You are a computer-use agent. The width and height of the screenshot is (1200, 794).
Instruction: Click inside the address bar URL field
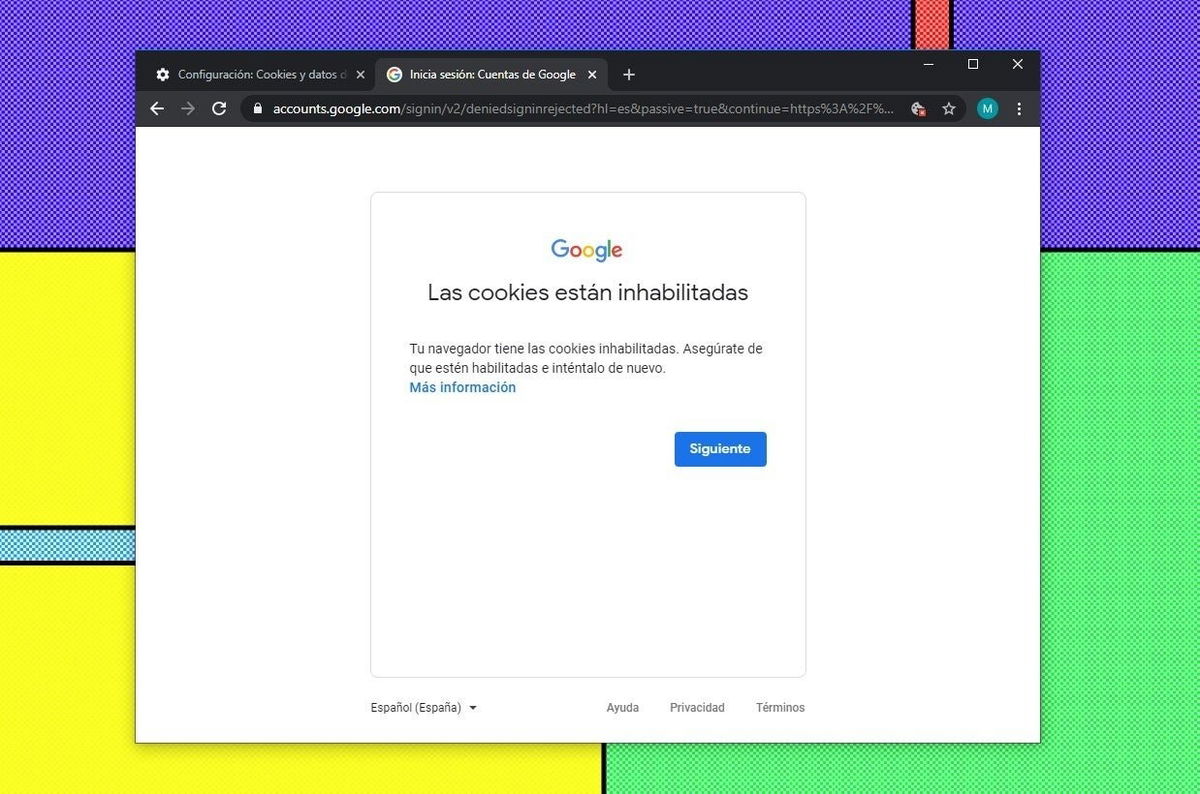pos(570,108)
